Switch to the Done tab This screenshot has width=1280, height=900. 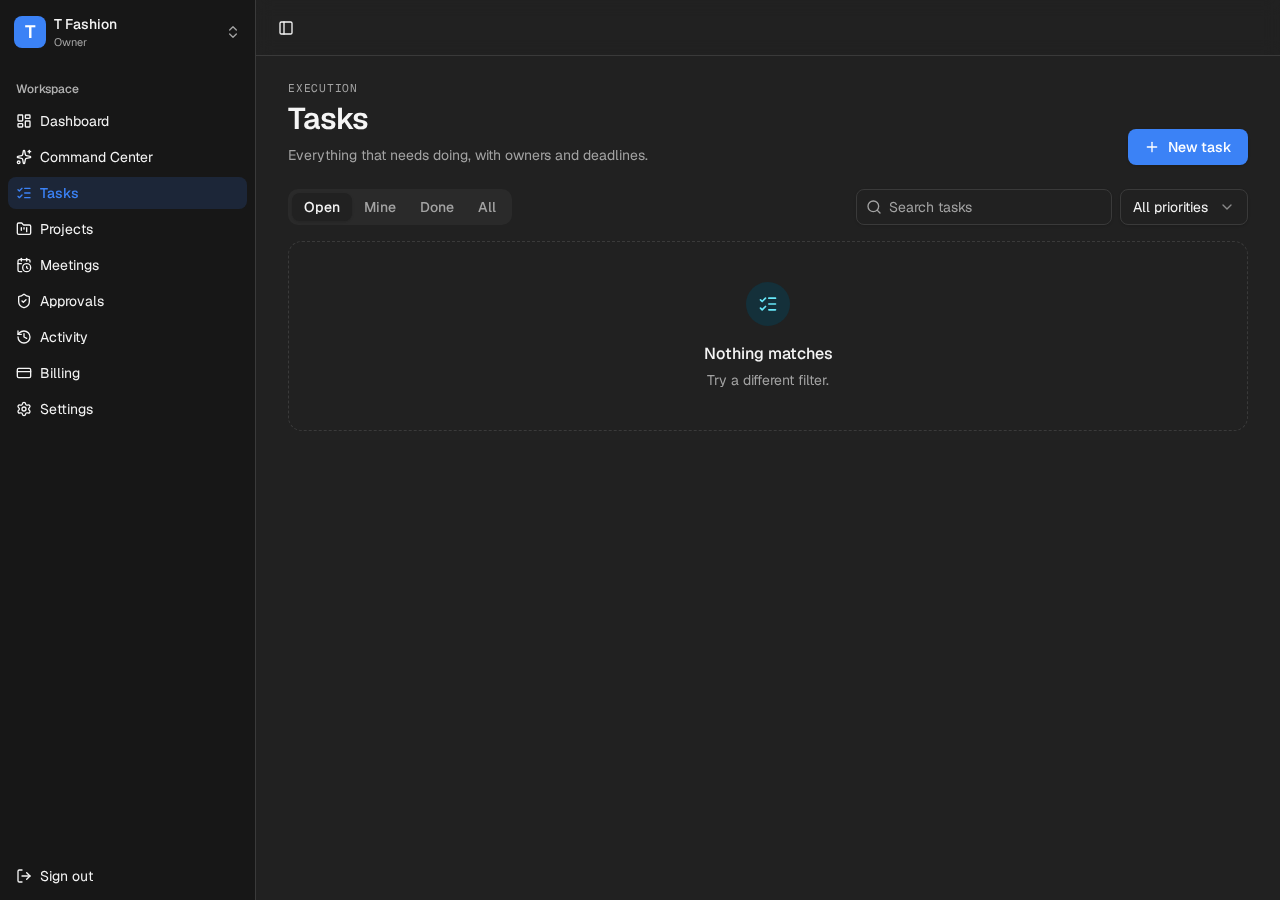(x=437, y=207)
